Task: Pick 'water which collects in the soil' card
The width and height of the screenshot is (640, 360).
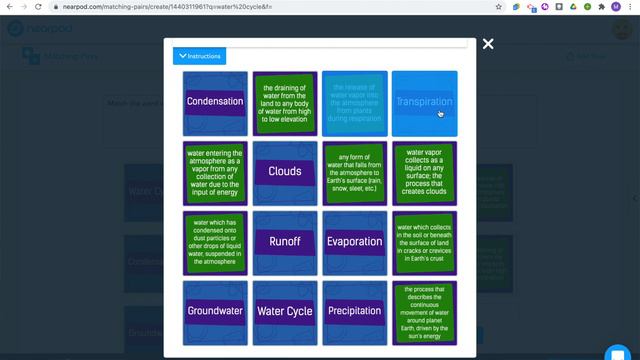Action: 424,243
